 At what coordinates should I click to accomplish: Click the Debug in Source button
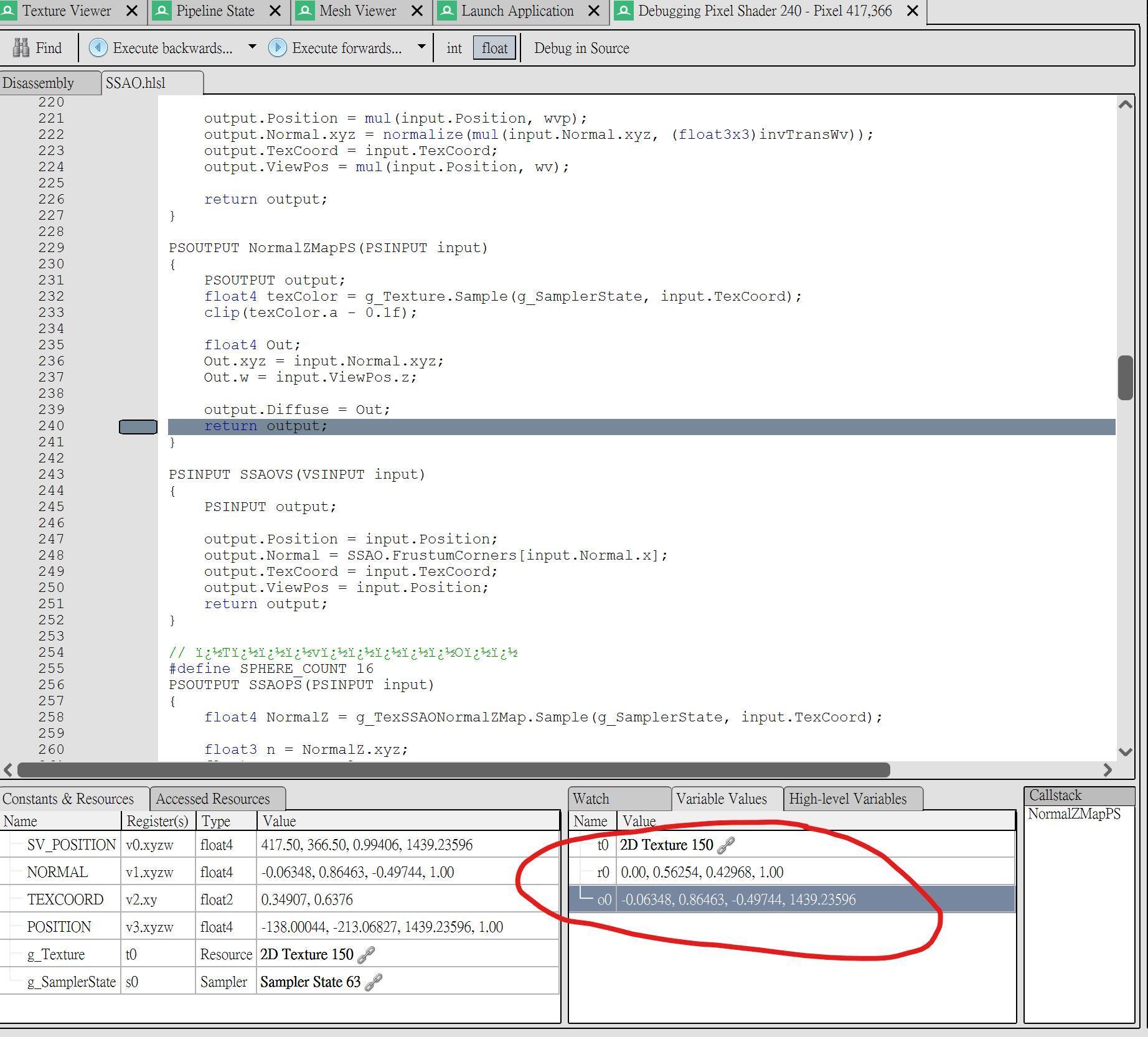(581, 48)
